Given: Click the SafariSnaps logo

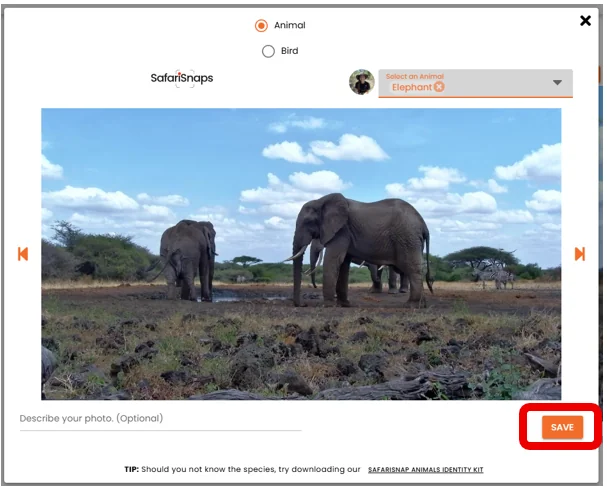Looking at the screenshot, I should pyautogui.click(x=182, y=78).
